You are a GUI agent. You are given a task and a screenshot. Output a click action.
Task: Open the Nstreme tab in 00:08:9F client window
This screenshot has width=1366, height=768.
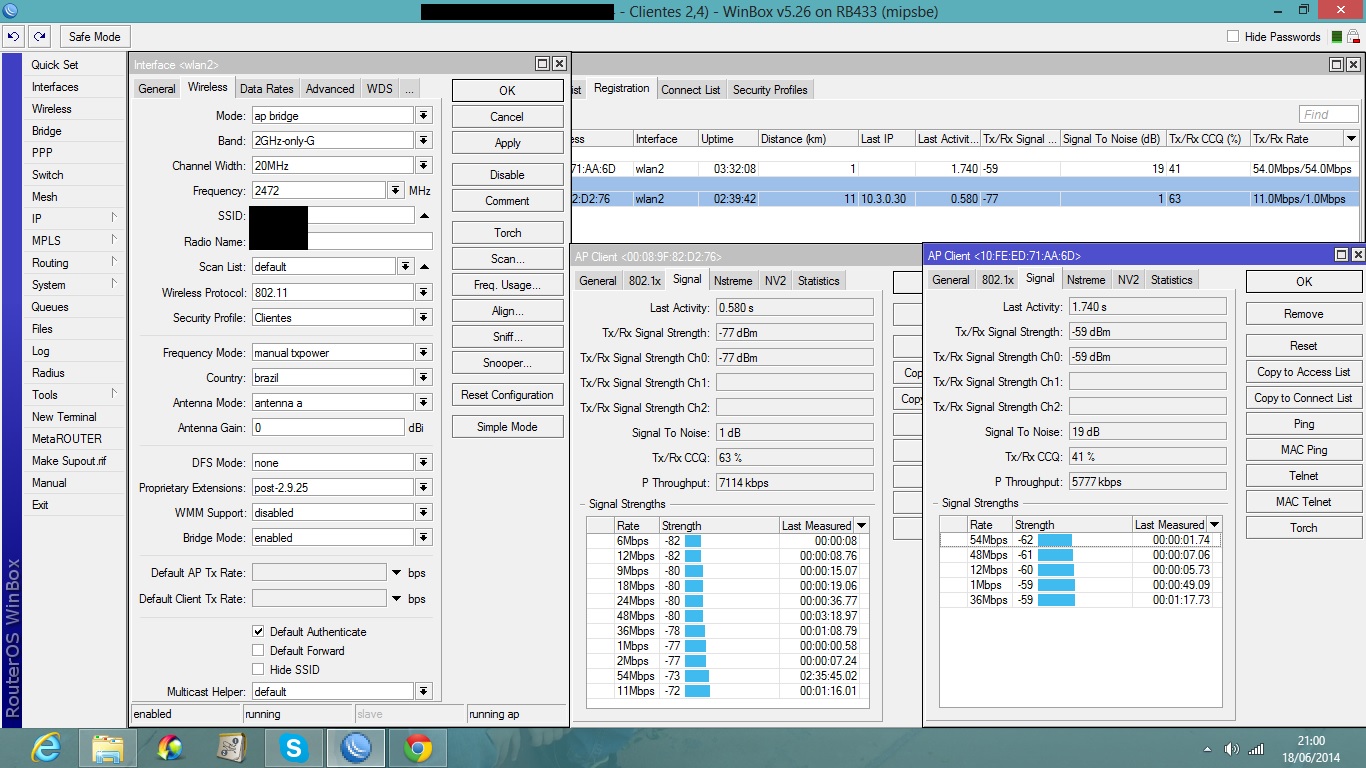(733, 281)
